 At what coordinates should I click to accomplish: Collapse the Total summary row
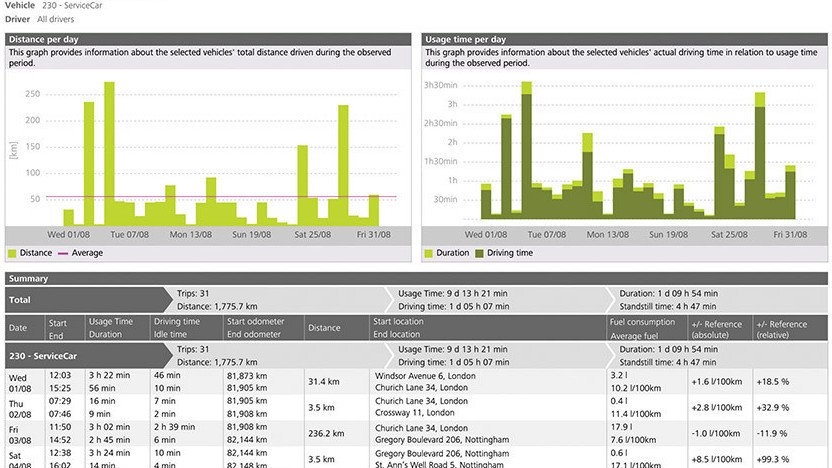coord(22,299)
